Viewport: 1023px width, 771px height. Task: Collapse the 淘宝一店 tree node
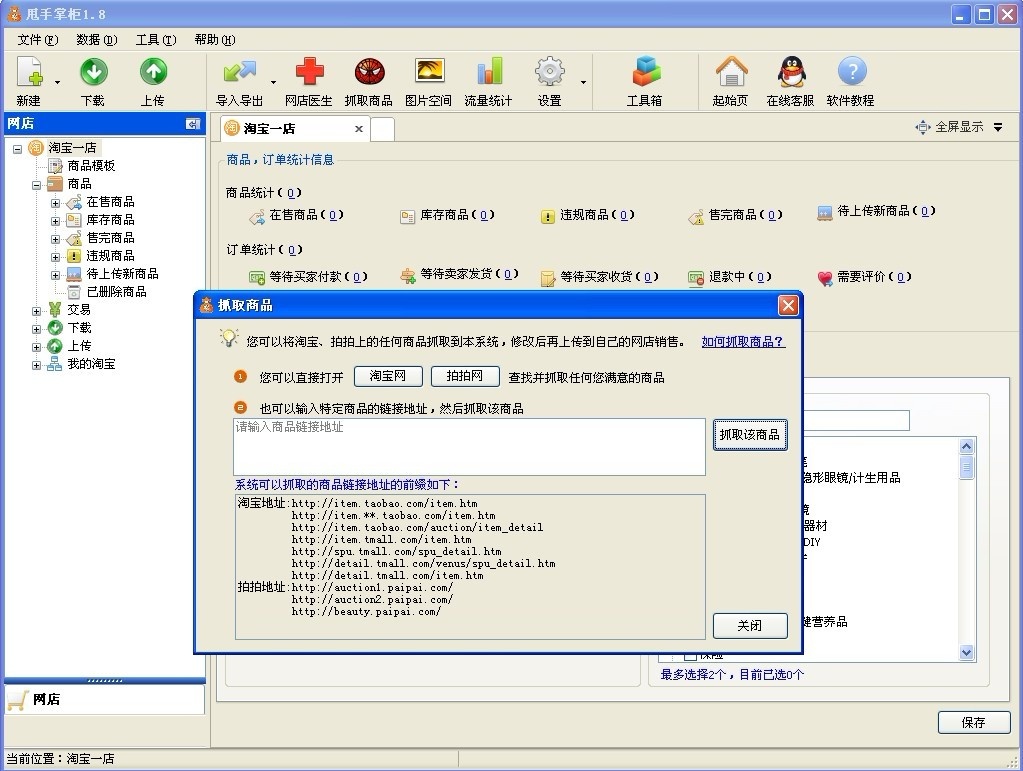point(18,149)
